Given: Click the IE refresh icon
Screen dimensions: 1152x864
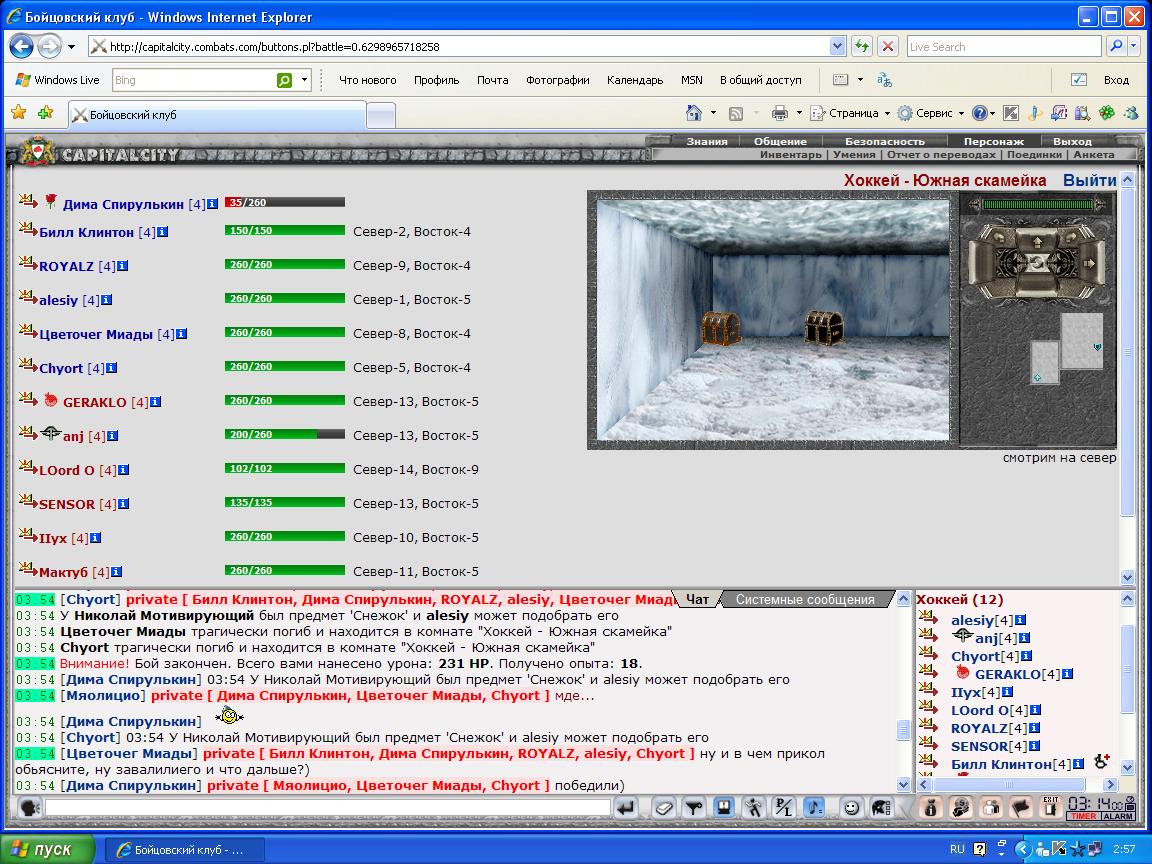Looking at the screenshot, I should pos(862,46).
